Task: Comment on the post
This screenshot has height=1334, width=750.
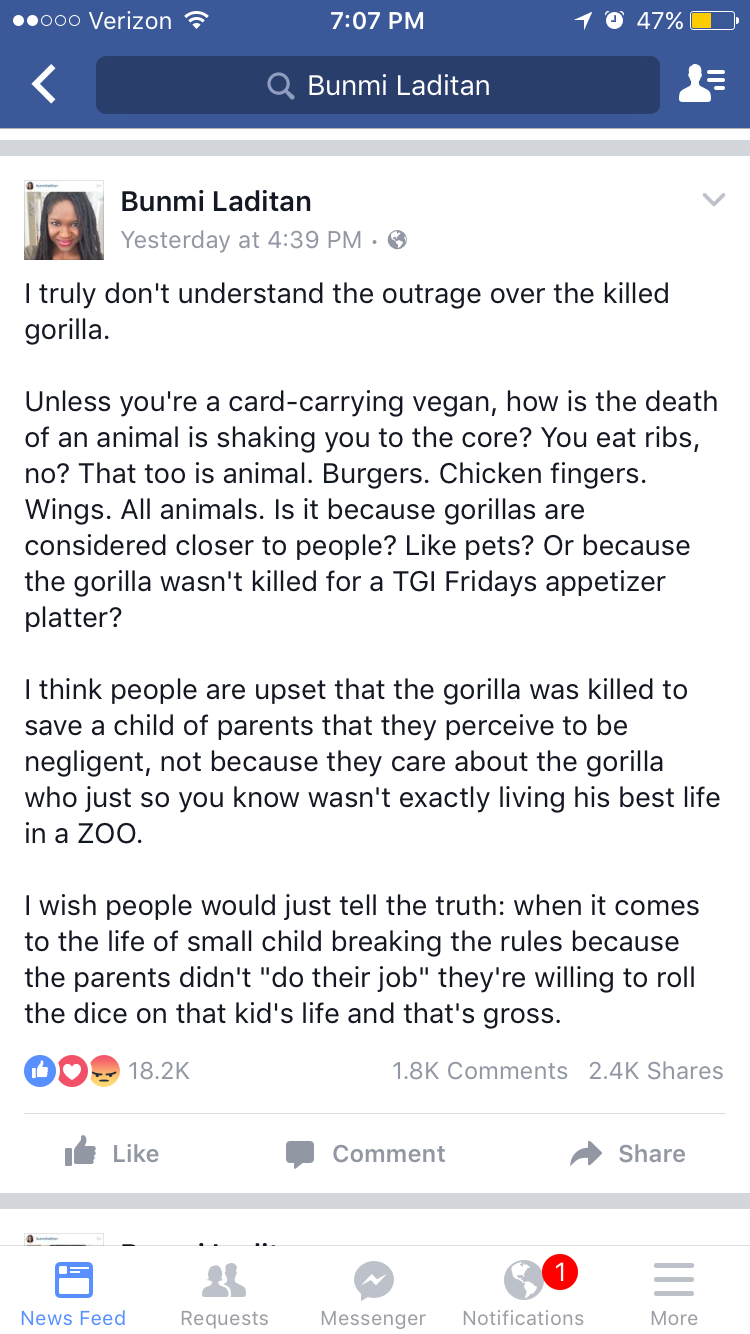Action: coord(365,1153)
